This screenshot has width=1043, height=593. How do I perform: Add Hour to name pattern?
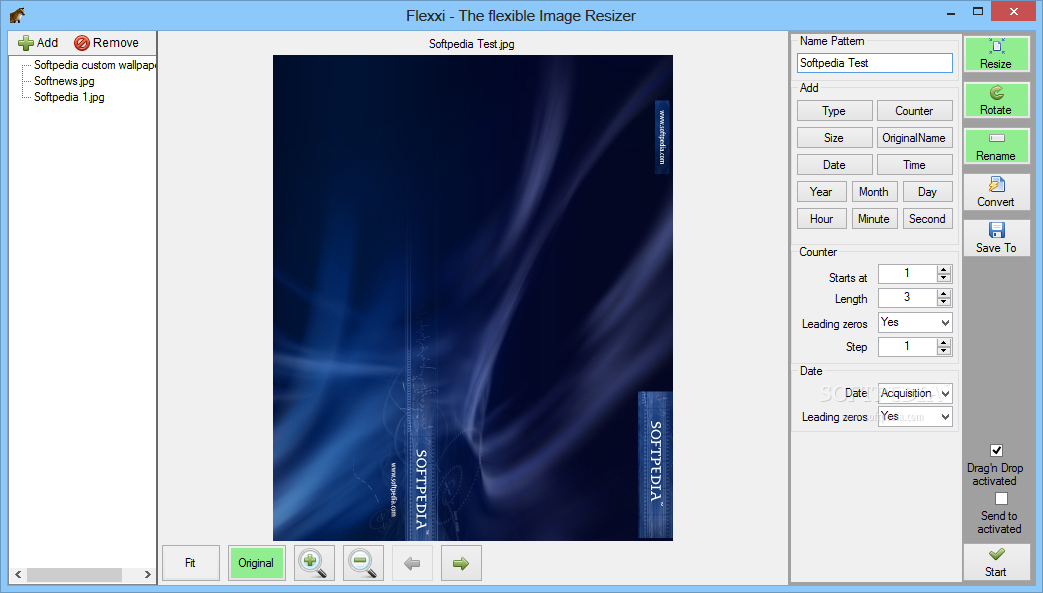821,219
